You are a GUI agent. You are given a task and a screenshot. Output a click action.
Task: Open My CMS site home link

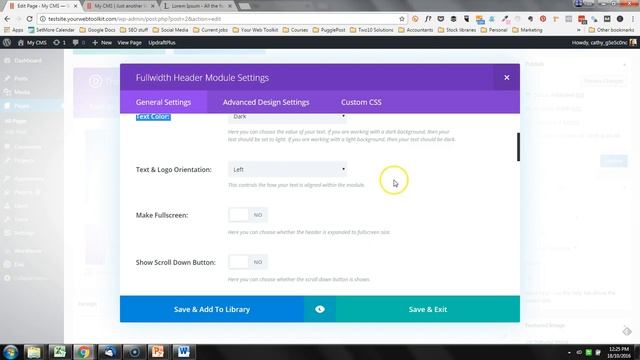click(x=32, y=42)
